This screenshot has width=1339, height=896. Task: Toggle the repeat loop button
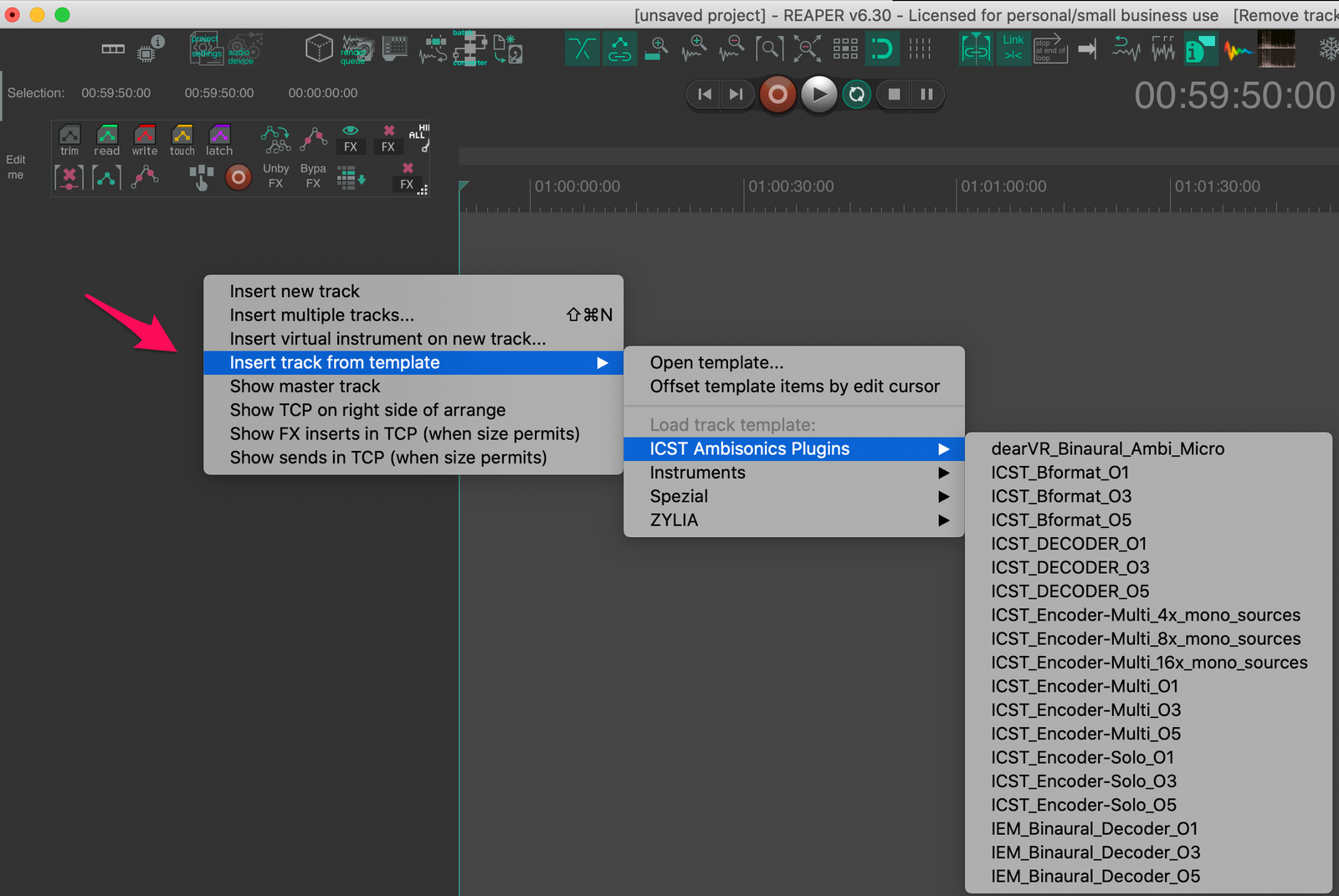click(x=857, y=95)
